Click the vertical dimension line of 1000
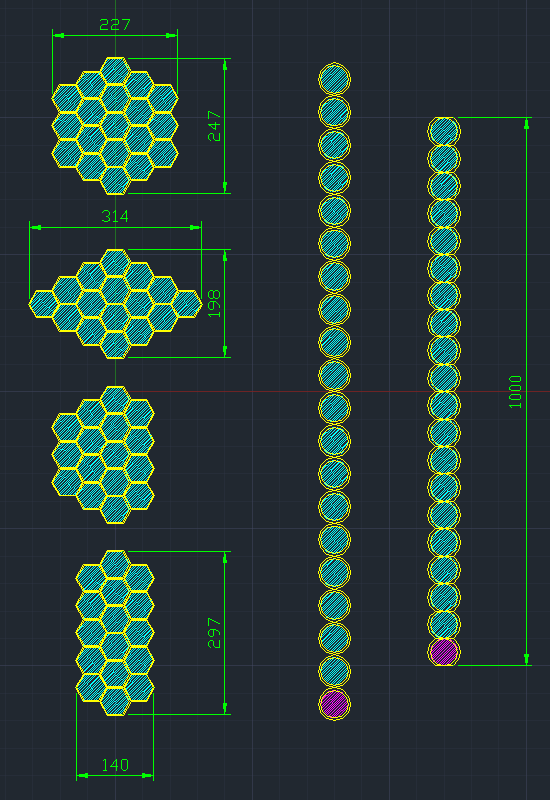 (x=527, y=391)
